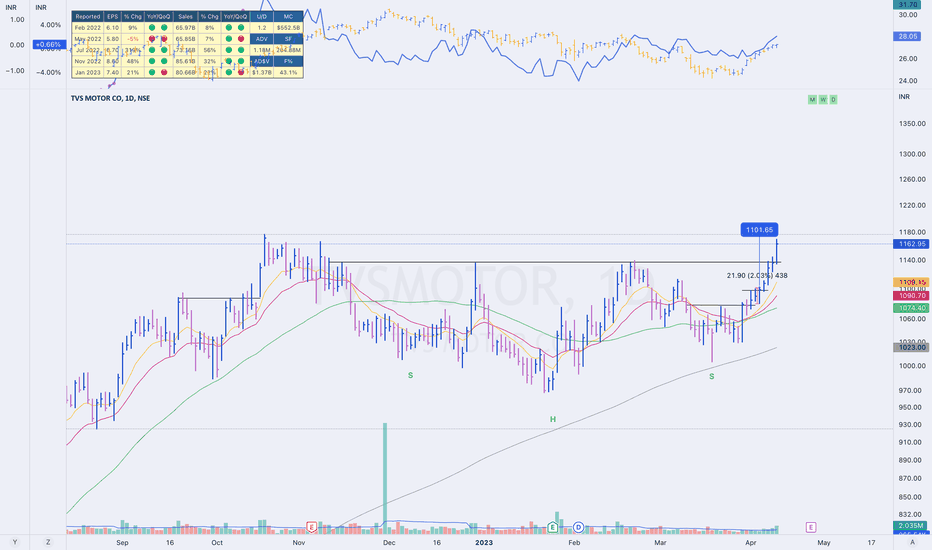The height and width of the screenshot is (550, 932).
Task: Click the green earnings 'E' marker near February
Action: pos(553,527)
